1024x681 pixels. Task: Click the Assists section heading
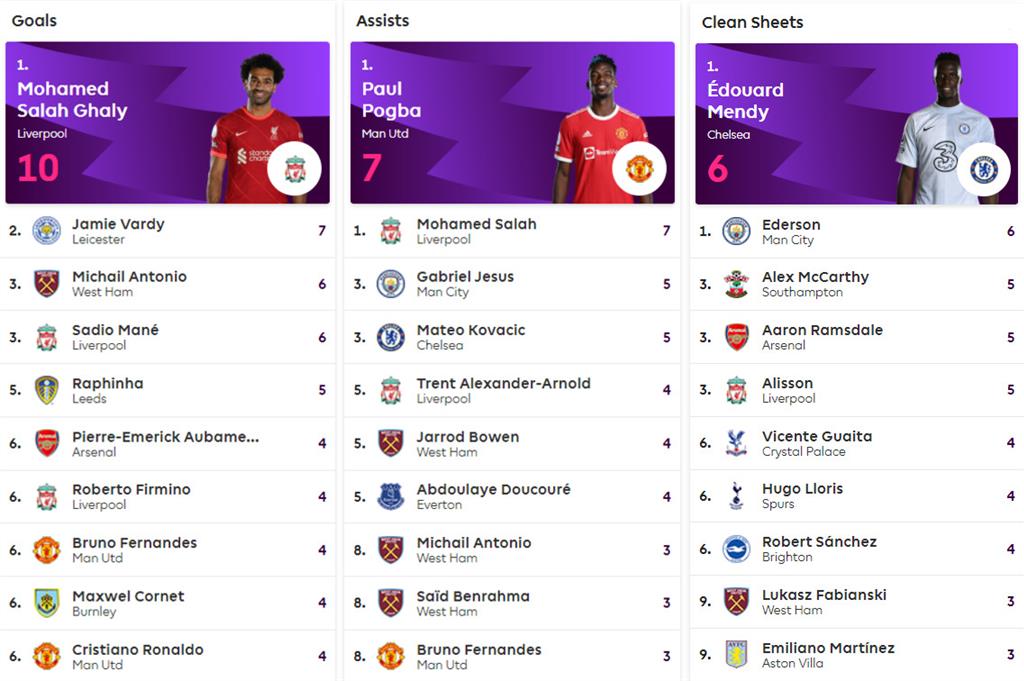[x=383, y=20]
